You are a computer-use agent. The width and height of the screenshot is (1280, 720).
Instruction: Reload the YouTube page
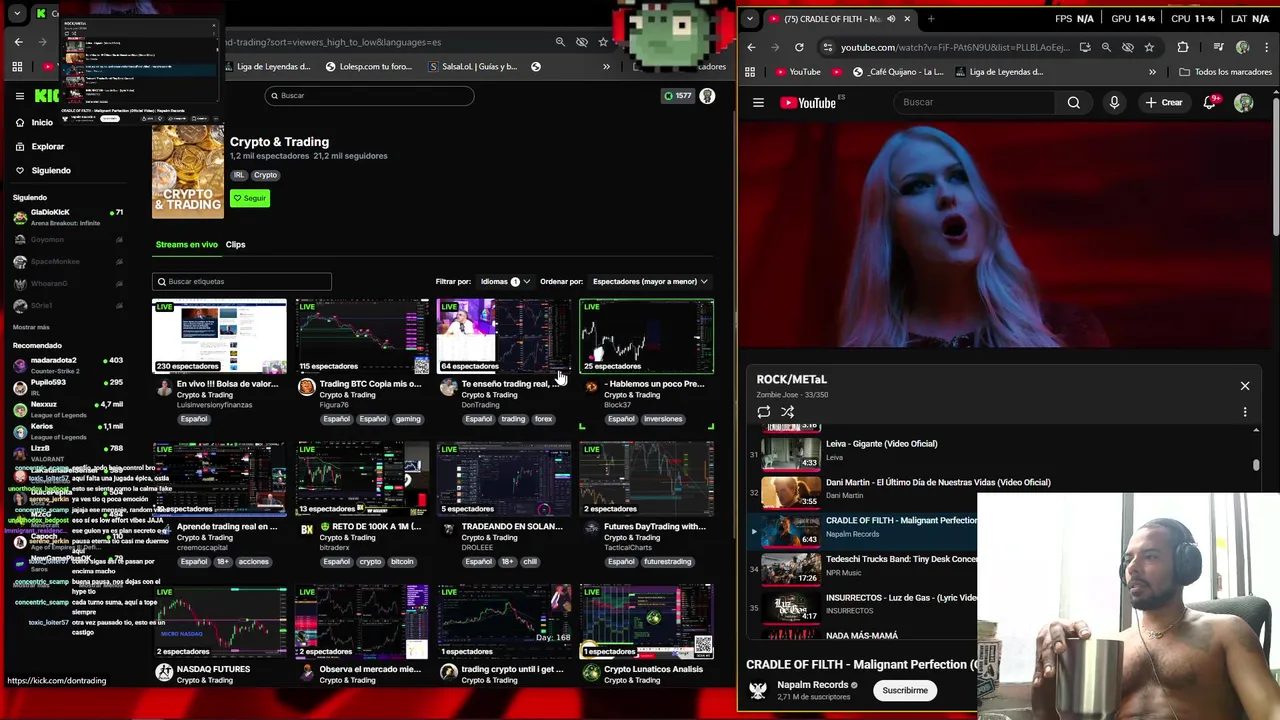(799, 47)
